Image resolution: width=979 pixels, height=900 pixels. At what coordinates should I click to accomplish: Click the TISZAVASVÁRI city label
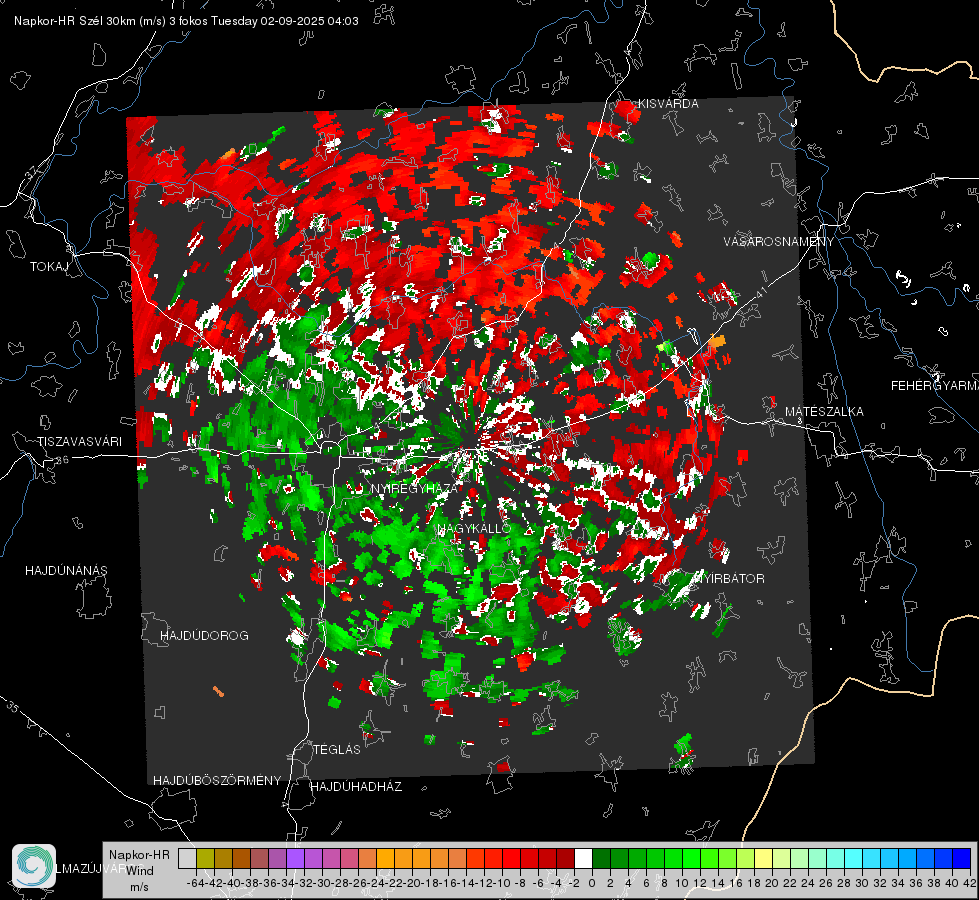point(79,442)
